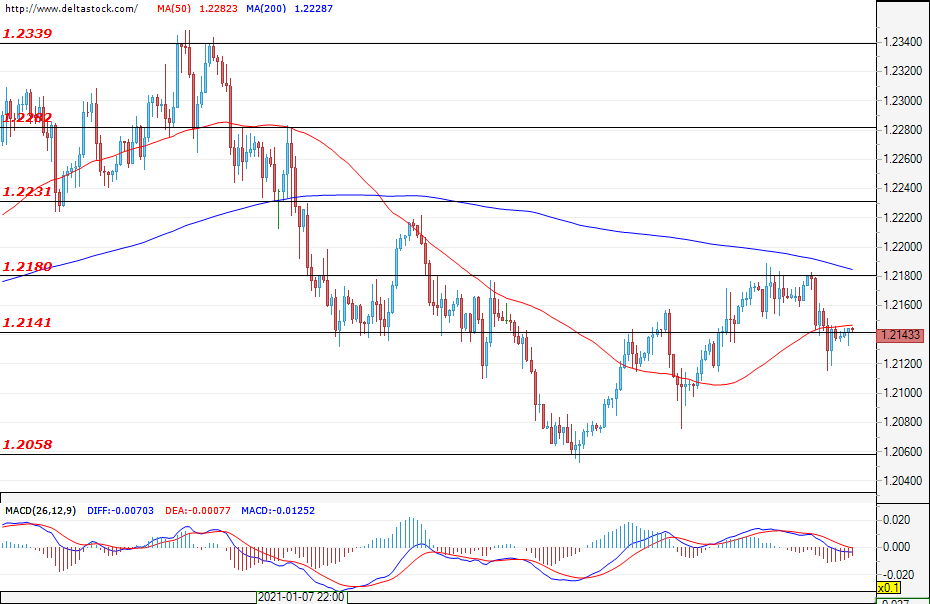Select the MA(200) indicator label

(266, 9)
